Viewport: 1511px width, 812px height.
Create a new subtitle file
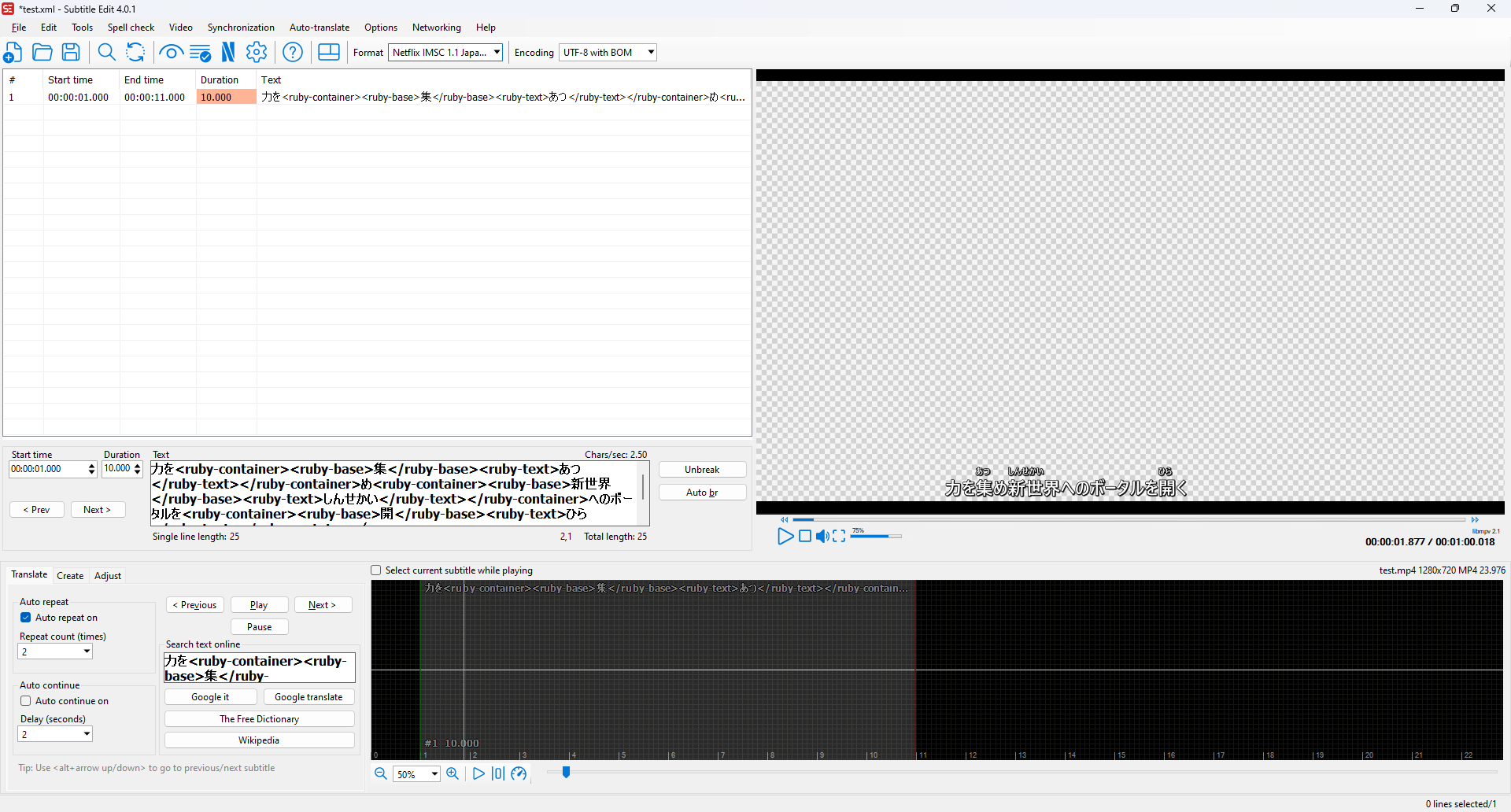tap(13, 52)
